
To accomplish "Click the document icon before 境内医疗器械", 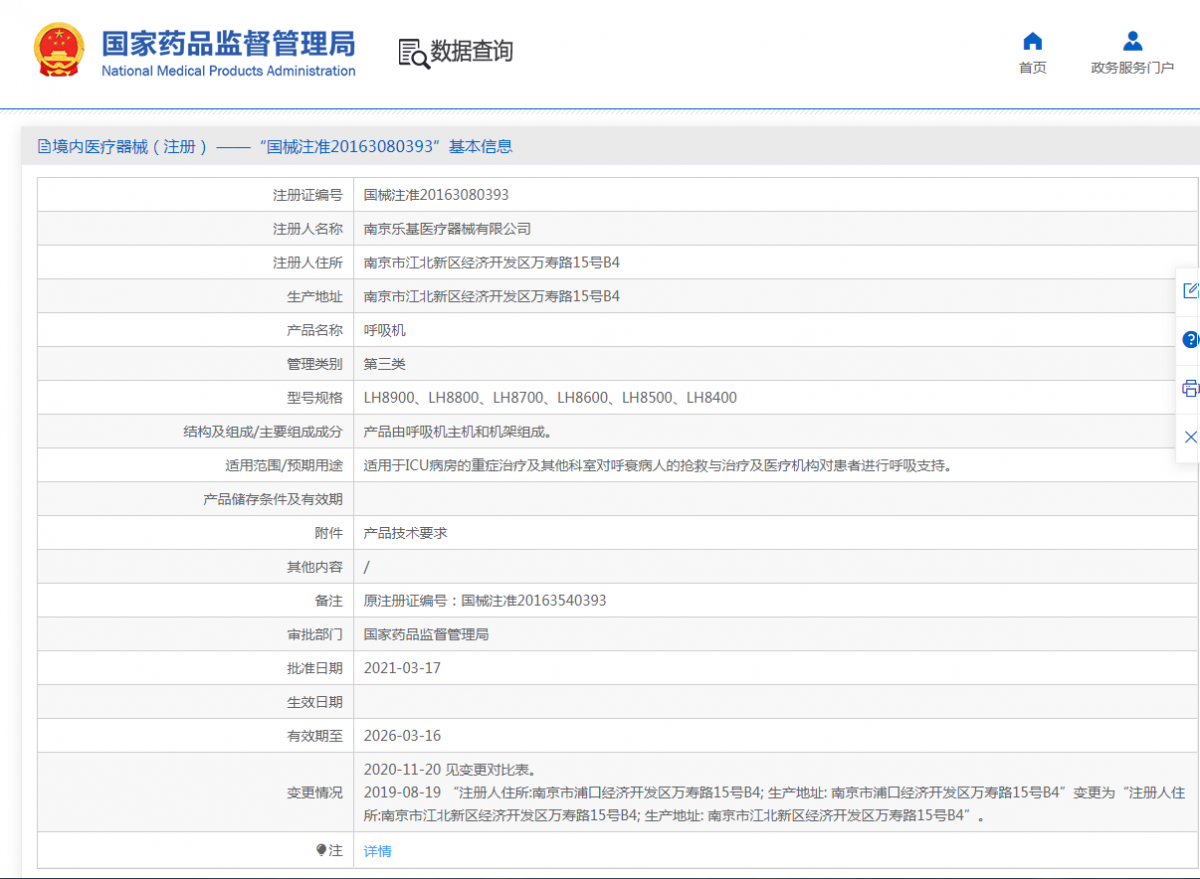I will click(x=43, y=146).
